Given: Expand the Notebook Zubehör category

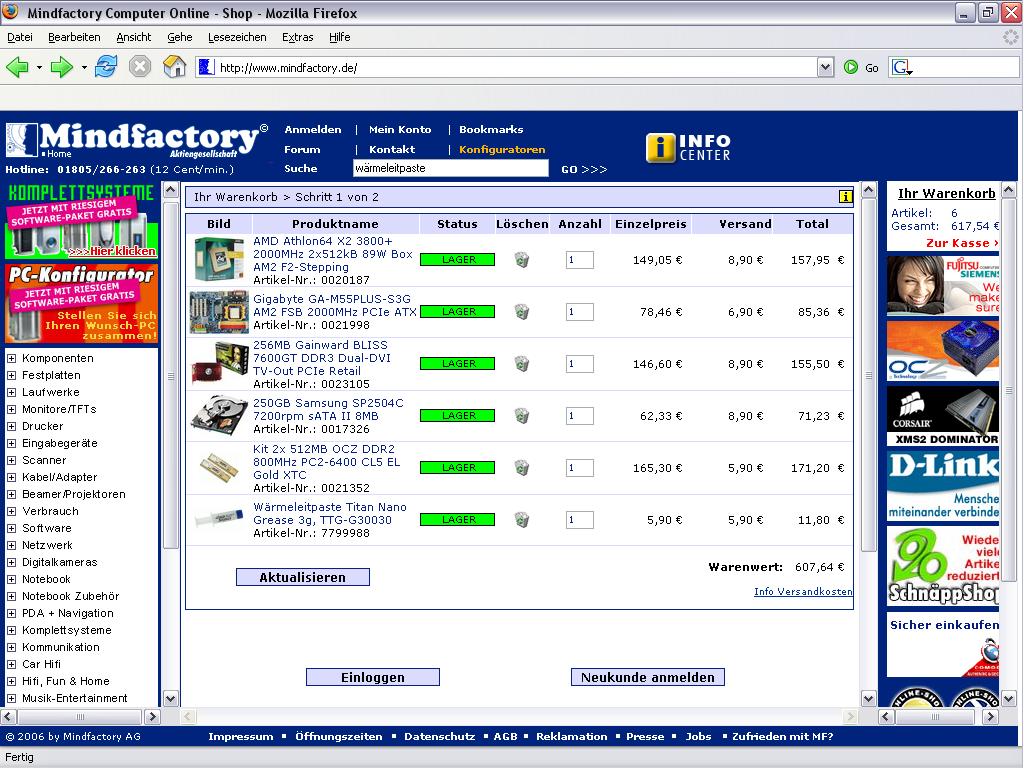Looking at the screenshot, I should (11, 596).
